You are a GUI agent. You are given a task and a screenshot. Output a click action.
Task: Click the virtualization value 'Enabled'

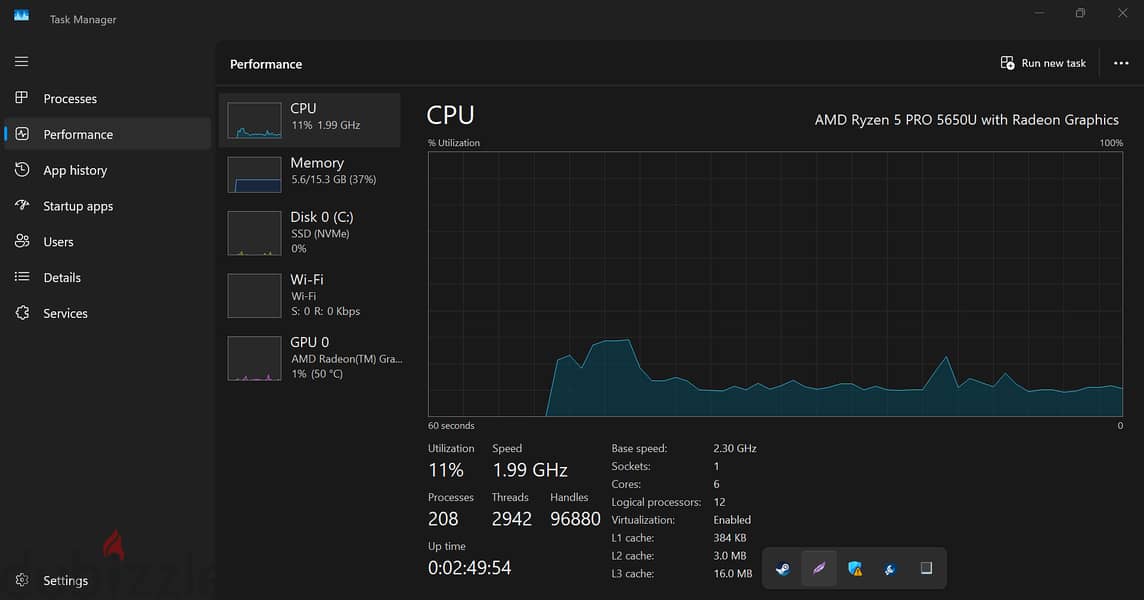pos(732,520)
